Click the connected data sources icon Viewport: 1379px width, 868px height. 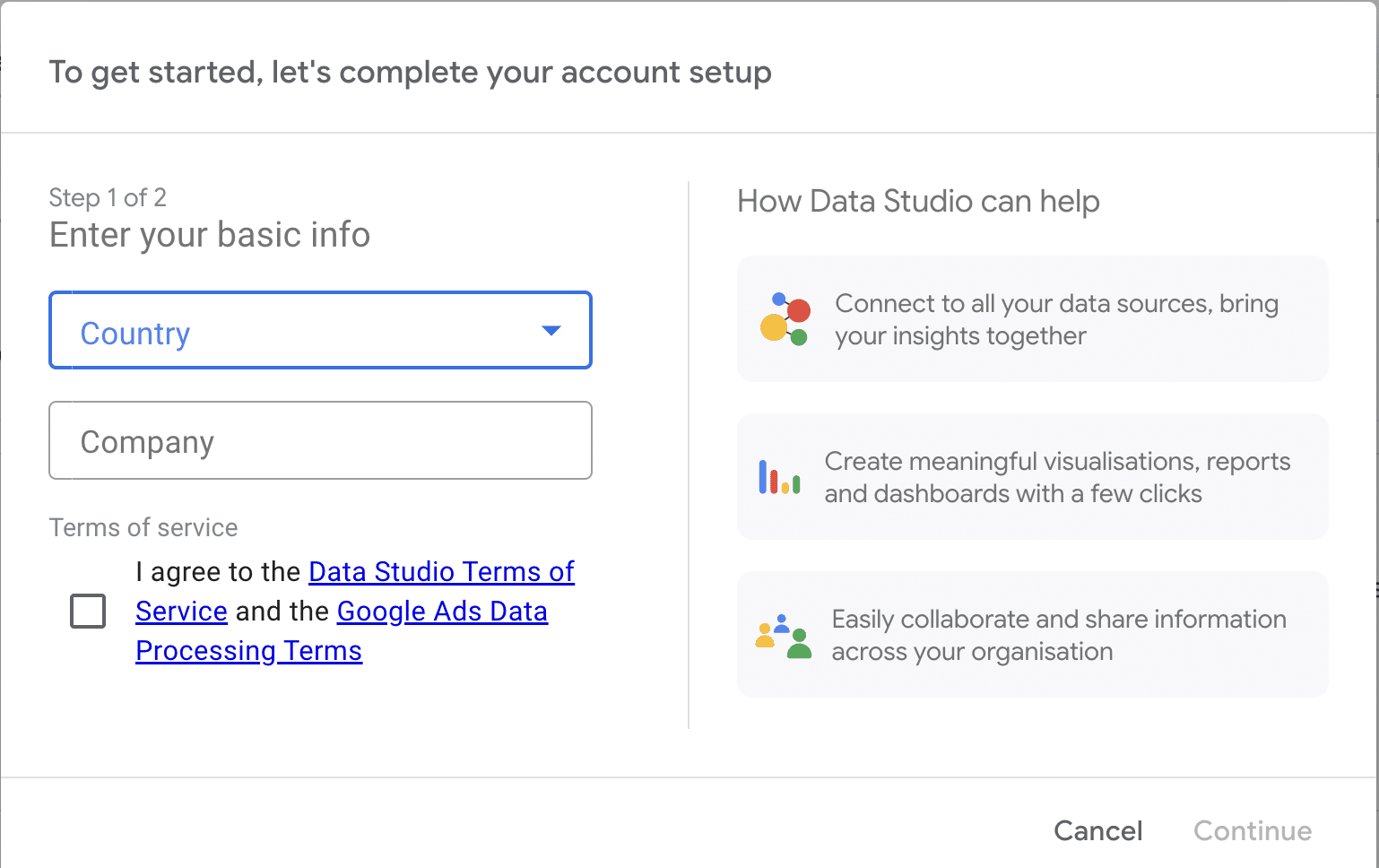pos(785,319)
